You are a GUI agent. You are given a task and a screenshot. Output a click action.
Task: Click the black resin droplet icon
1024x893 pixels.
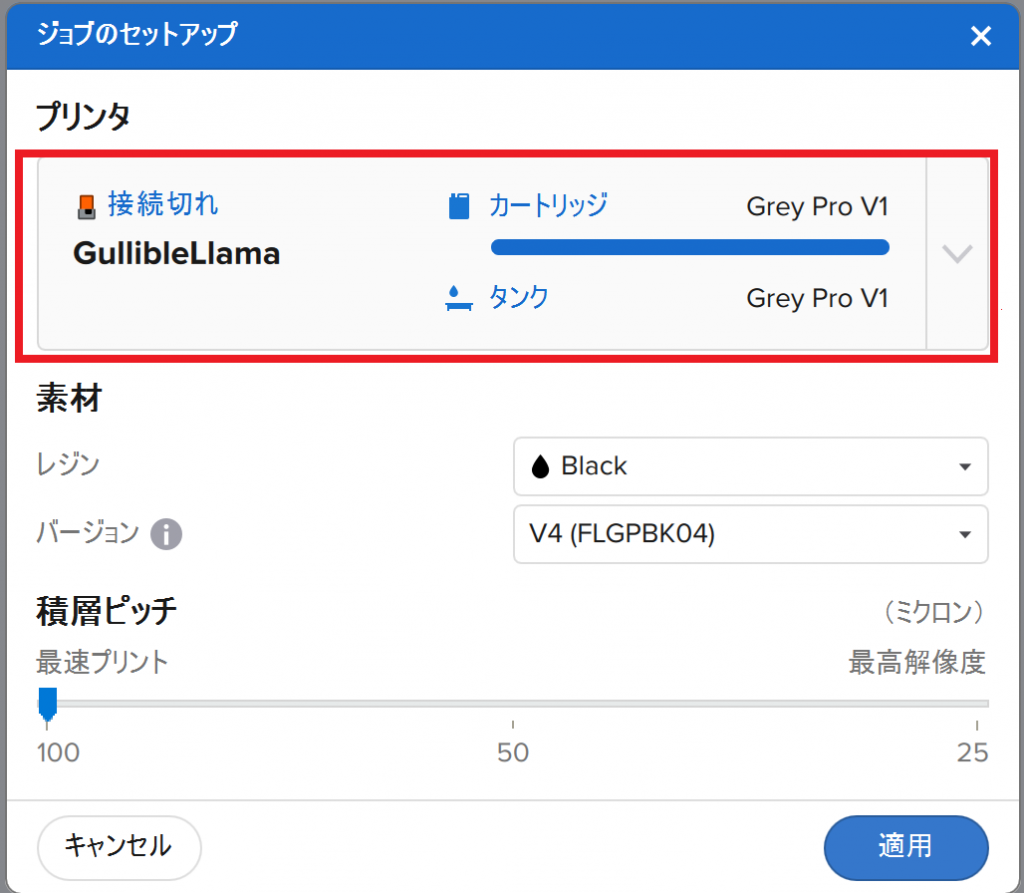540,466
